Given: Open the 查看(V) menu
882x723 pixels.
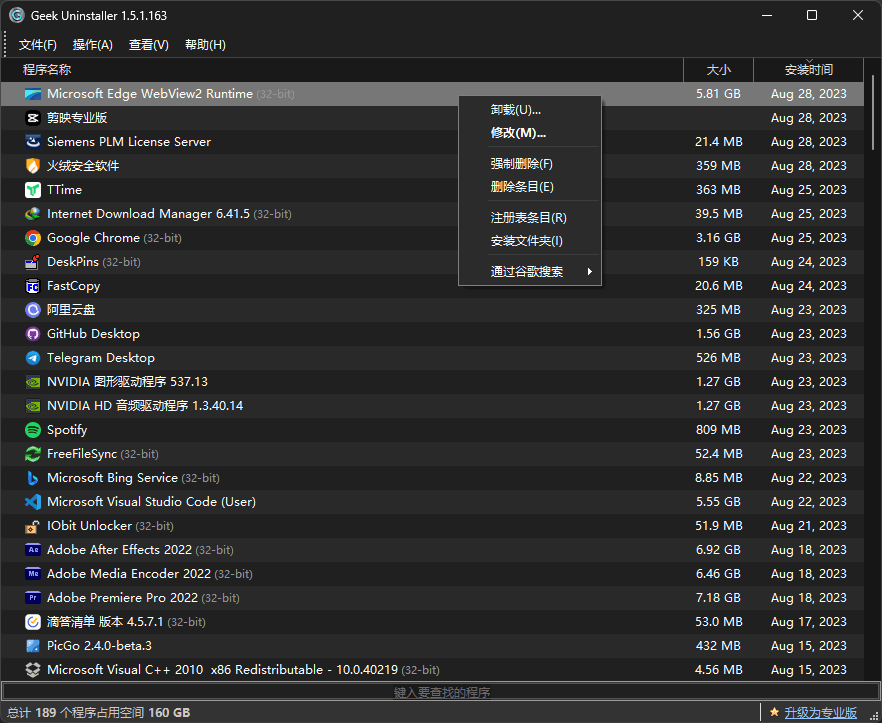Looking at the screenshot, I should click(x=148, y=45).
